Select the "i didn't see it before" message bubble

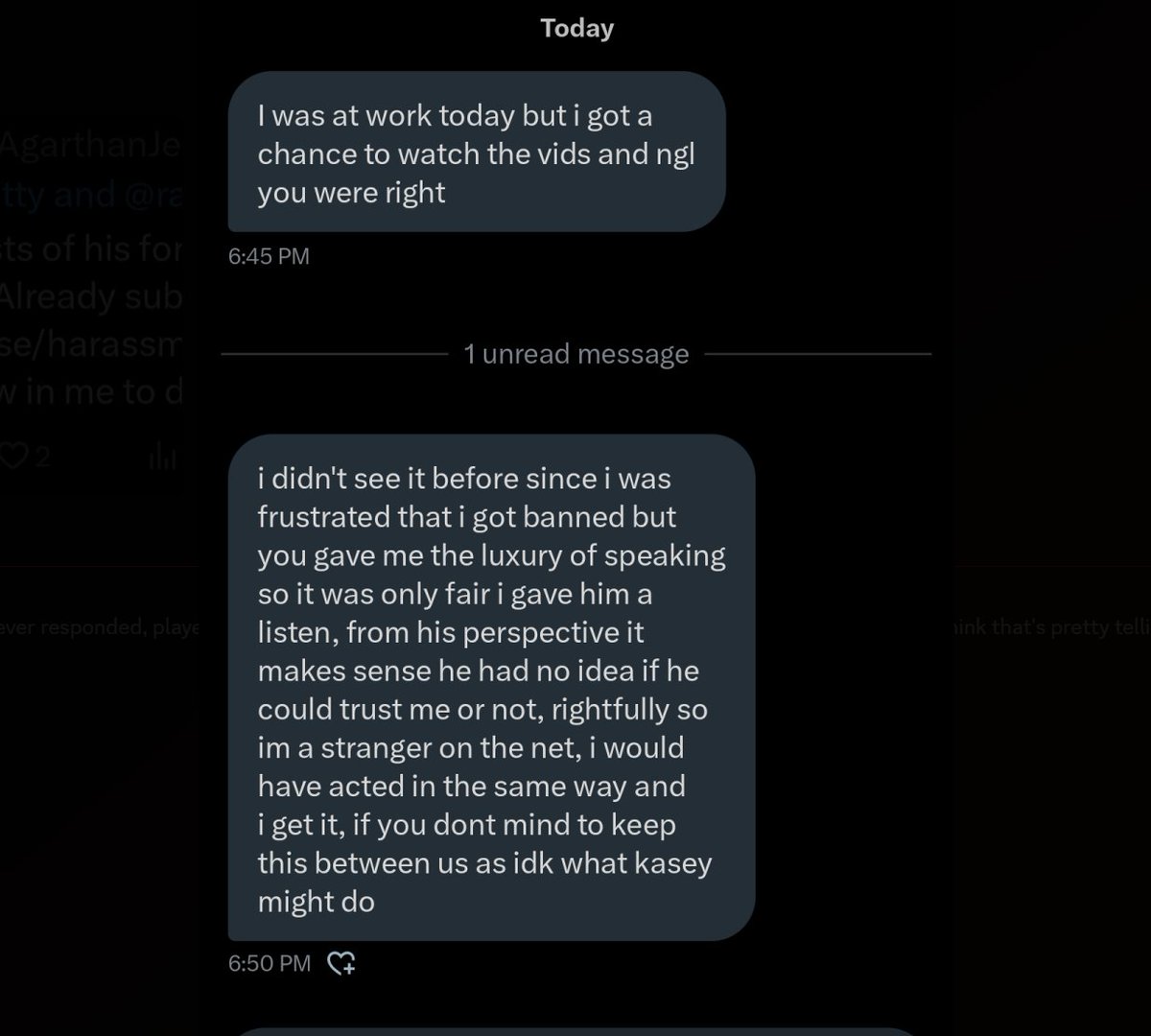pyautogui.click(x=491, y=687)
